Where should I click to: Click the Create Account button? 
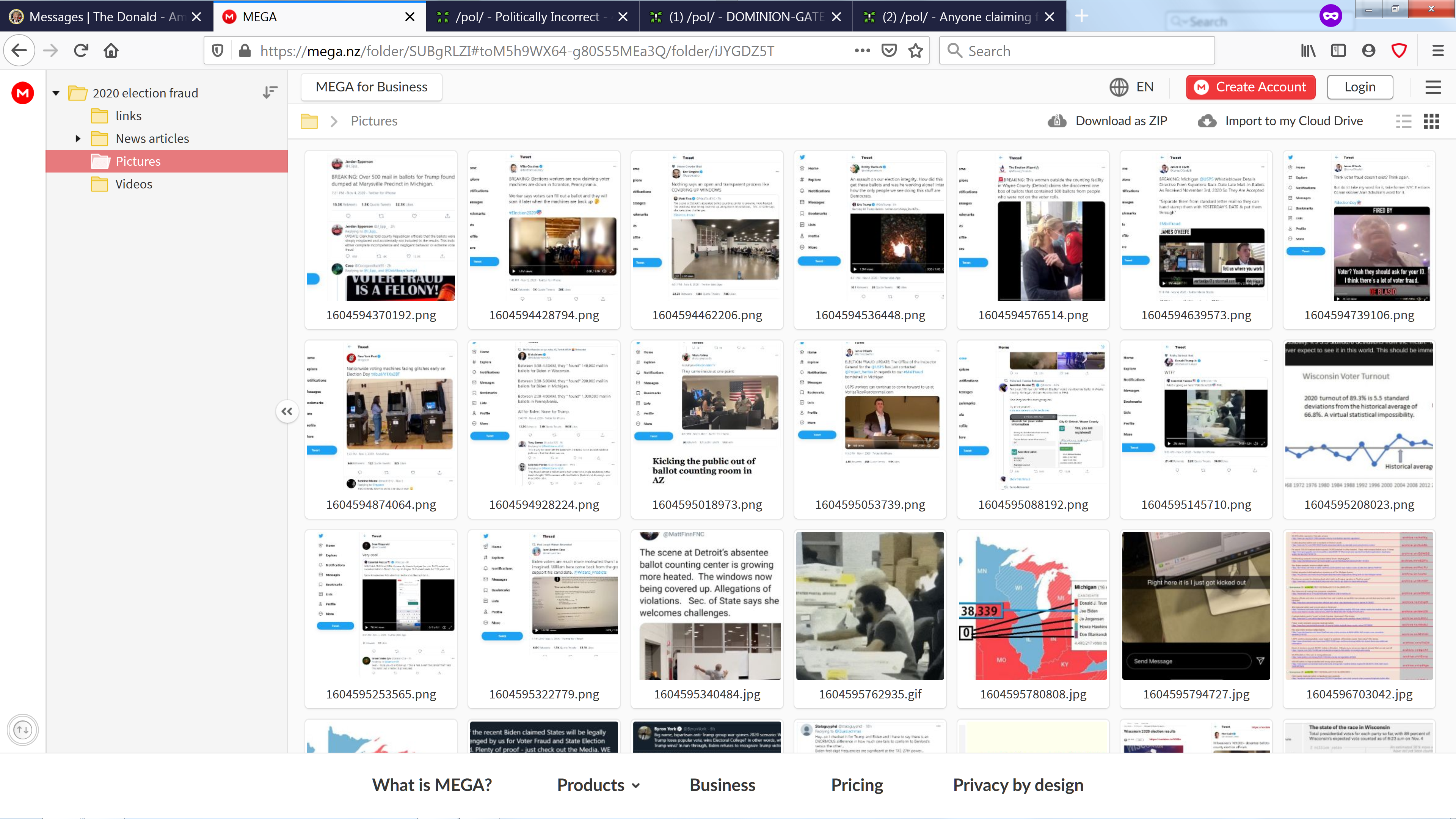pyautogui.click(x=1250, y=87)
